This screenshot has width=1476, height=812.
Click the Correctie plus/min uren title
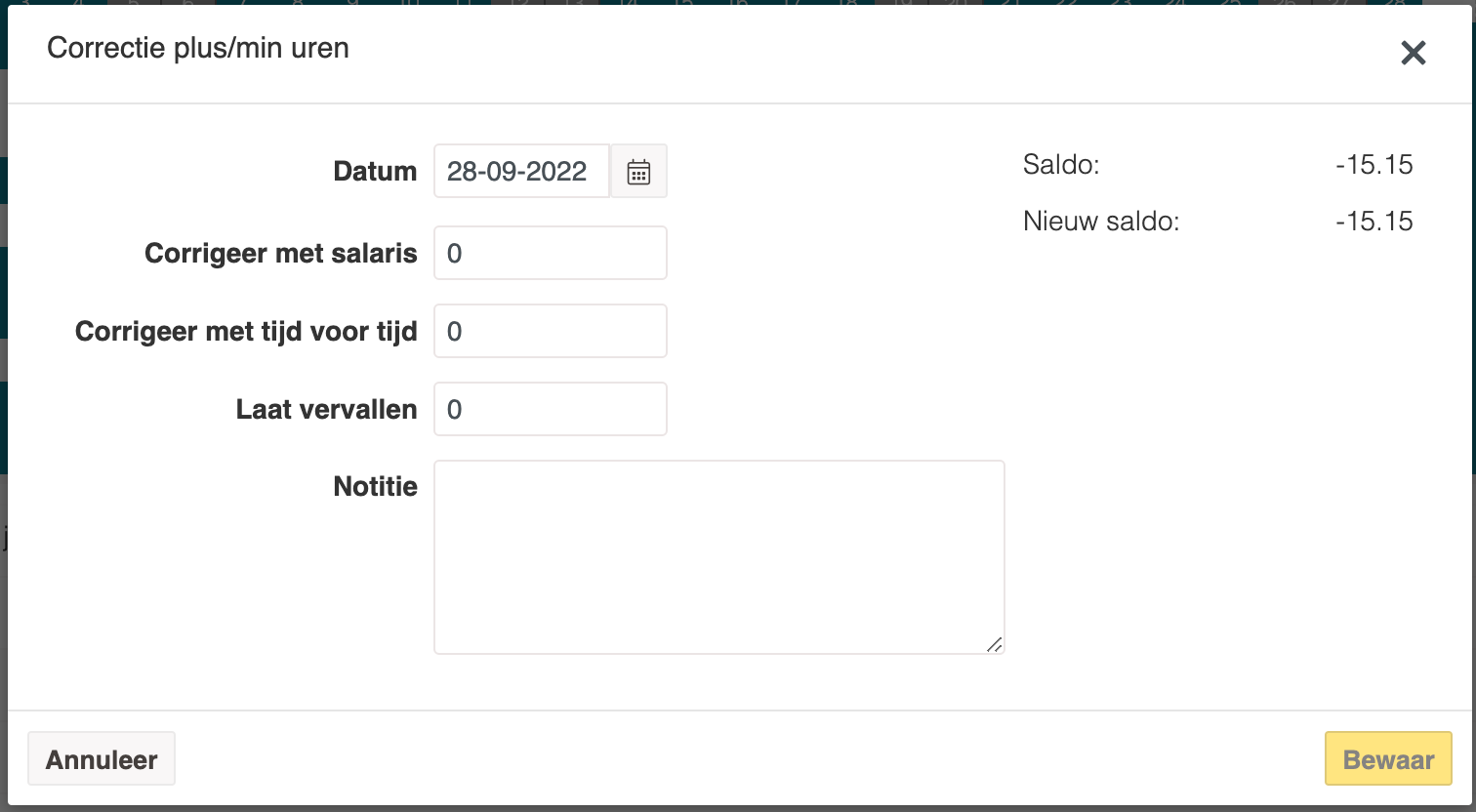pos(198,49)
